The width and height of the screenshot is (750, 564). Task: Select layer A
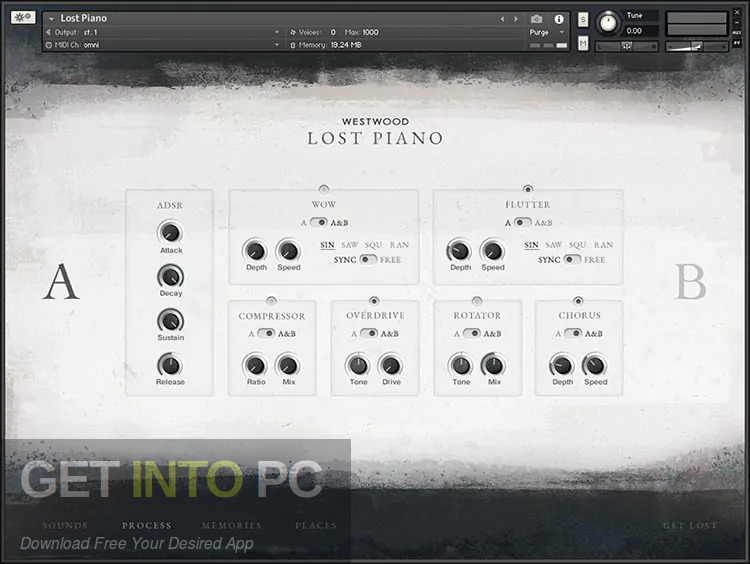pos(61,282)
